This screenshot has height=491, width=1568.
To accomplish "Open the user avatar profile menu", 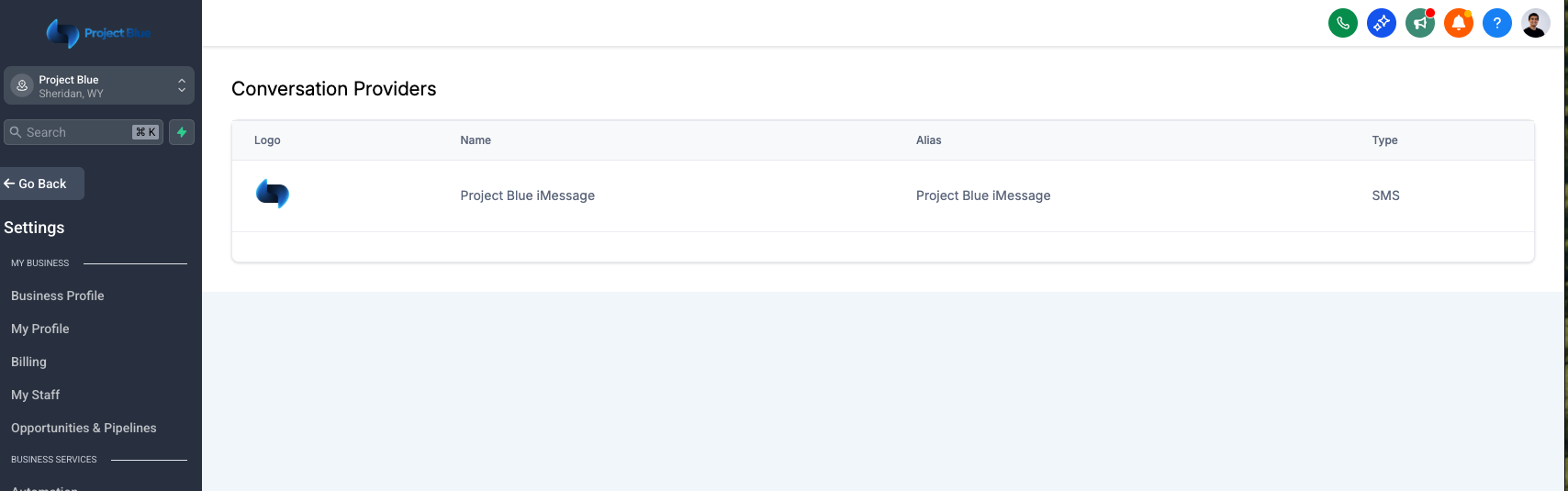I will point(1536,23).
